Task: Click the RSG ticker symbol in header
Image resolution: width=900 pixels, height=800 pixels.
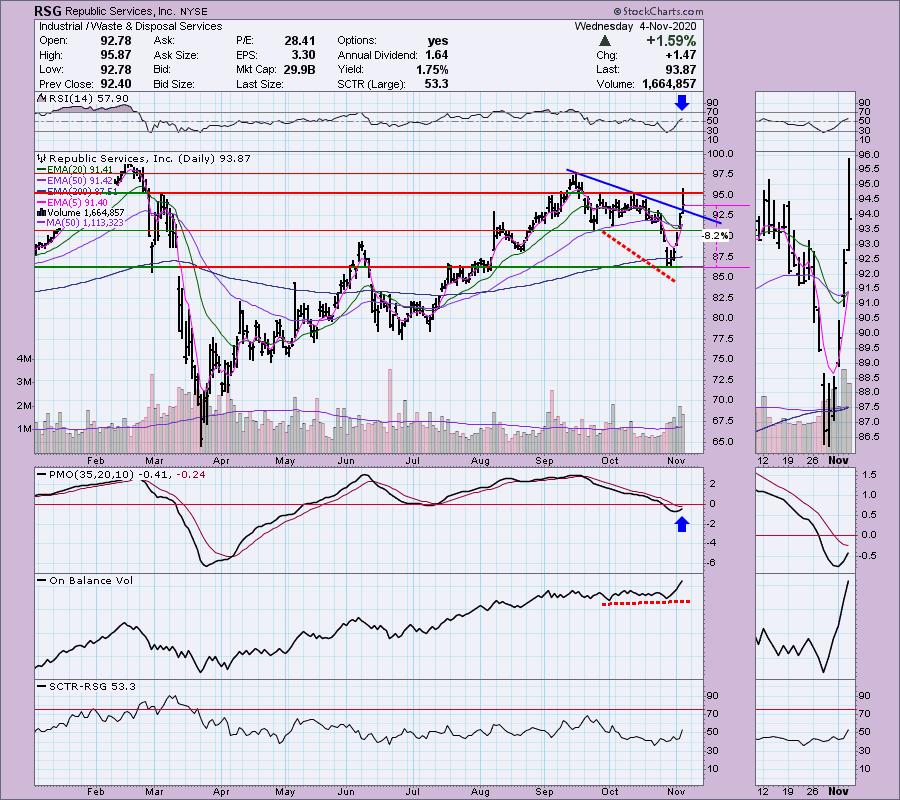Action: (48, 11)
